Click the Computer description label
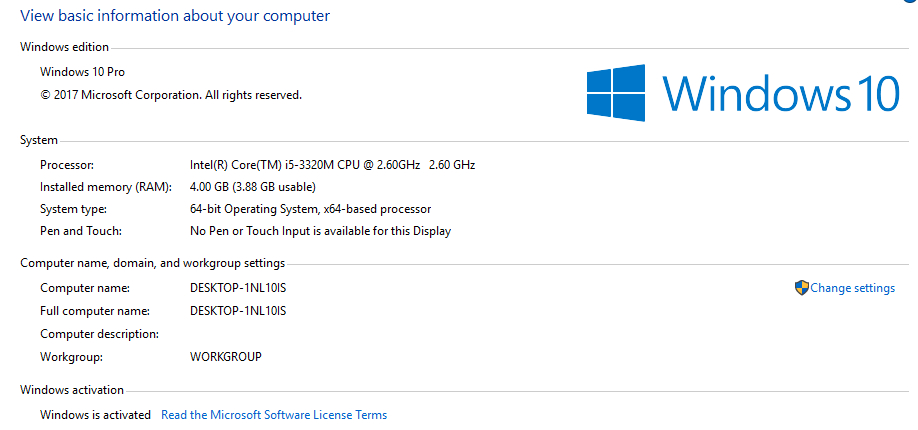 [x=100, y=334]
